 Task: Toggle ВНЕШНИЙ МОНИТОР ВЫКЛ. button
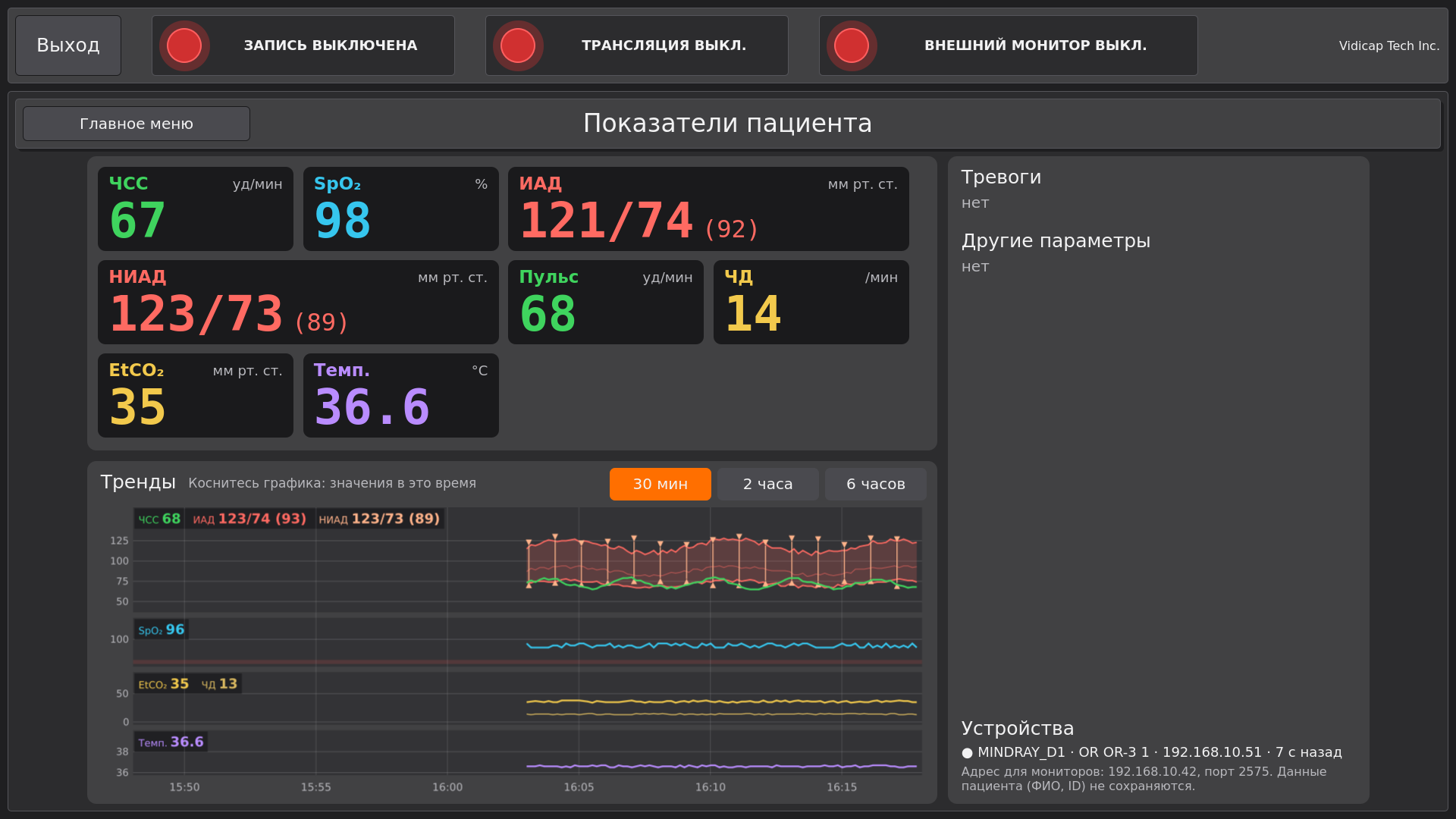[1009, 45]
